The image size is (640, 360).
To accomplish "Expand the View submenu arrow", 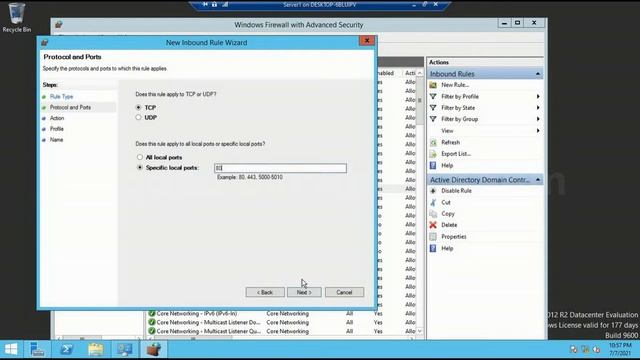I will [x=538, y=131].
